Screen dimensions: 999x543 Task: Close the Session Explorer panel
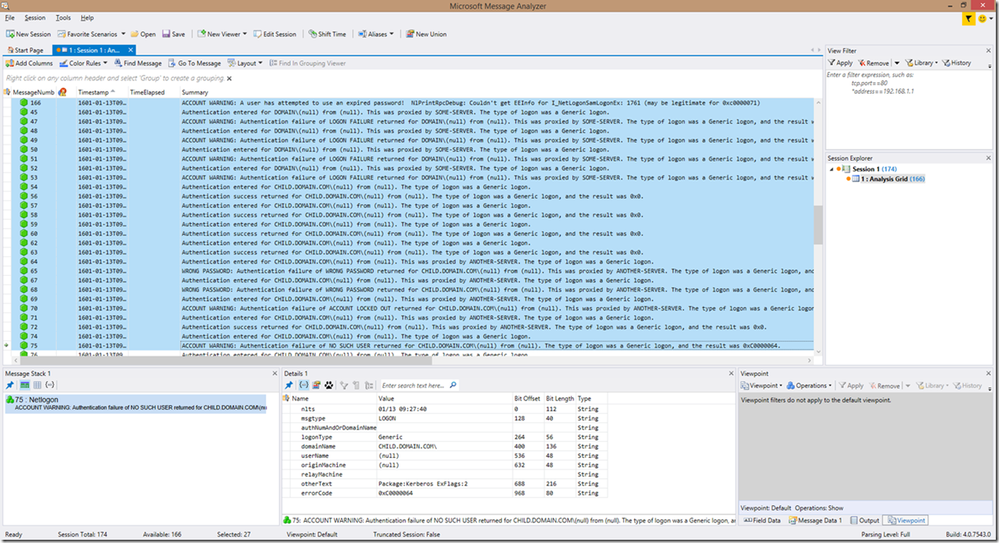(x=988, y=158)
